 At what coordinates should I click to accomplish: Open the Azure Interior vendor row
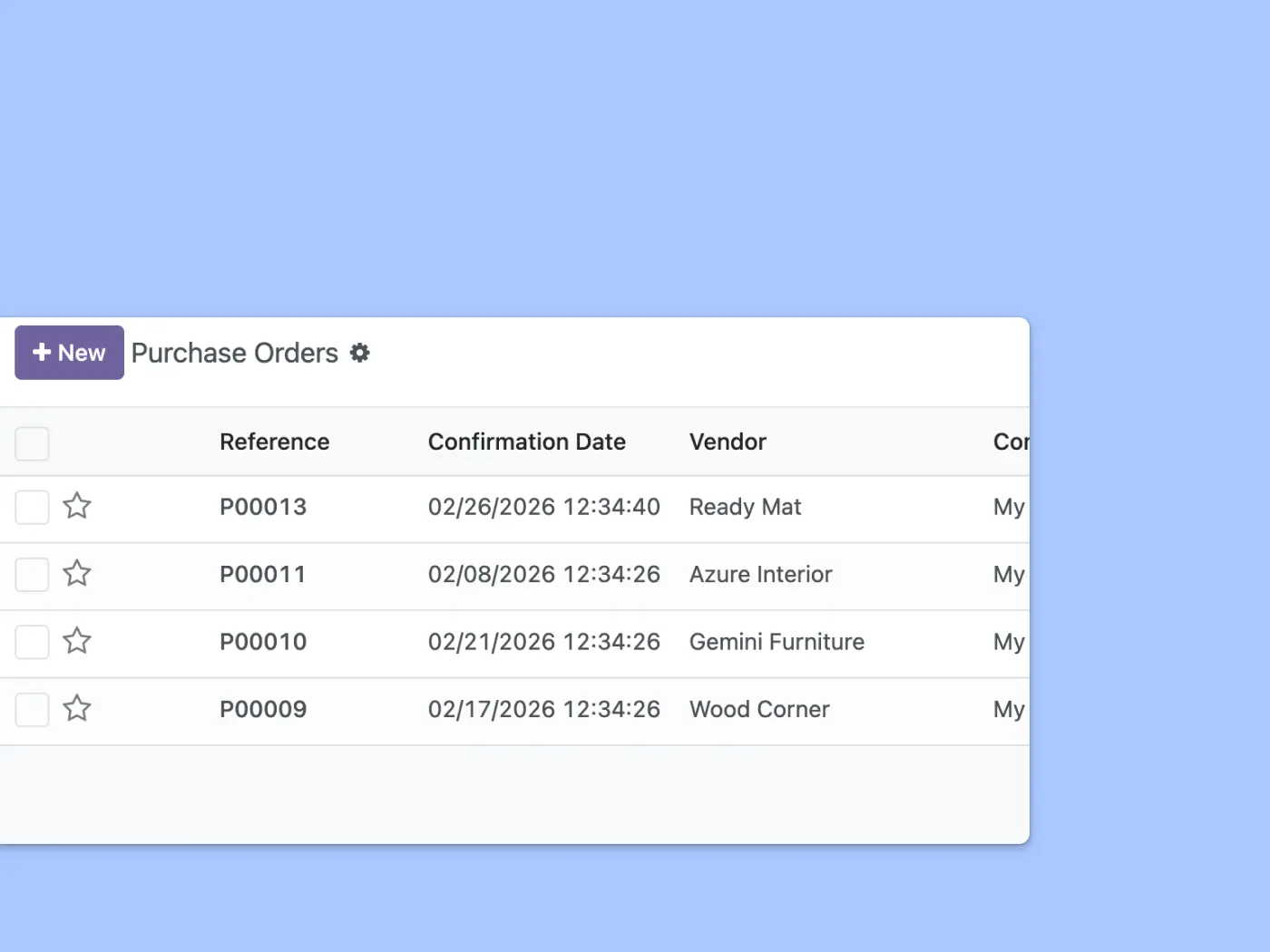(x=760, y=575)
